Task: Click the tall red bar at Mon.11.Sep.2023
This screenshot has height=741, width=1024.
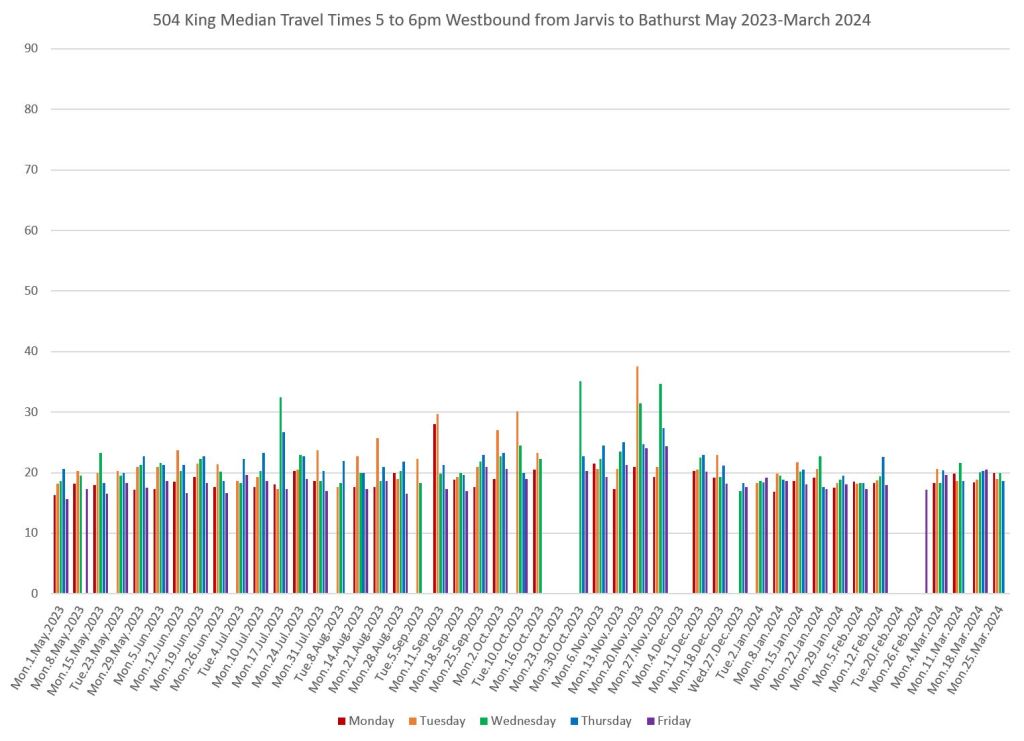Action: point(434,508)
